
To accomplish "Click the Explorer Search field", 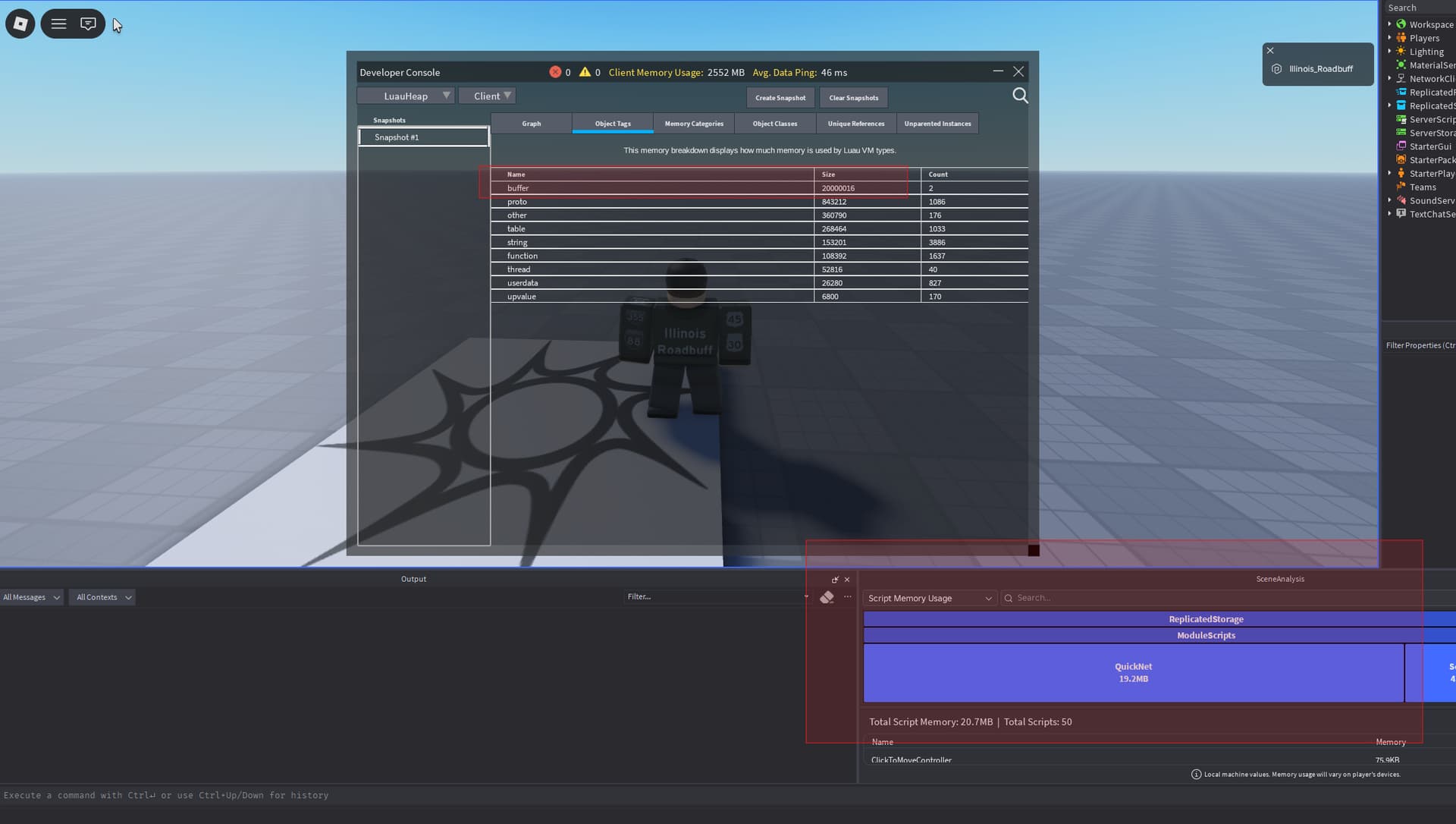I will click(1420, 8).
